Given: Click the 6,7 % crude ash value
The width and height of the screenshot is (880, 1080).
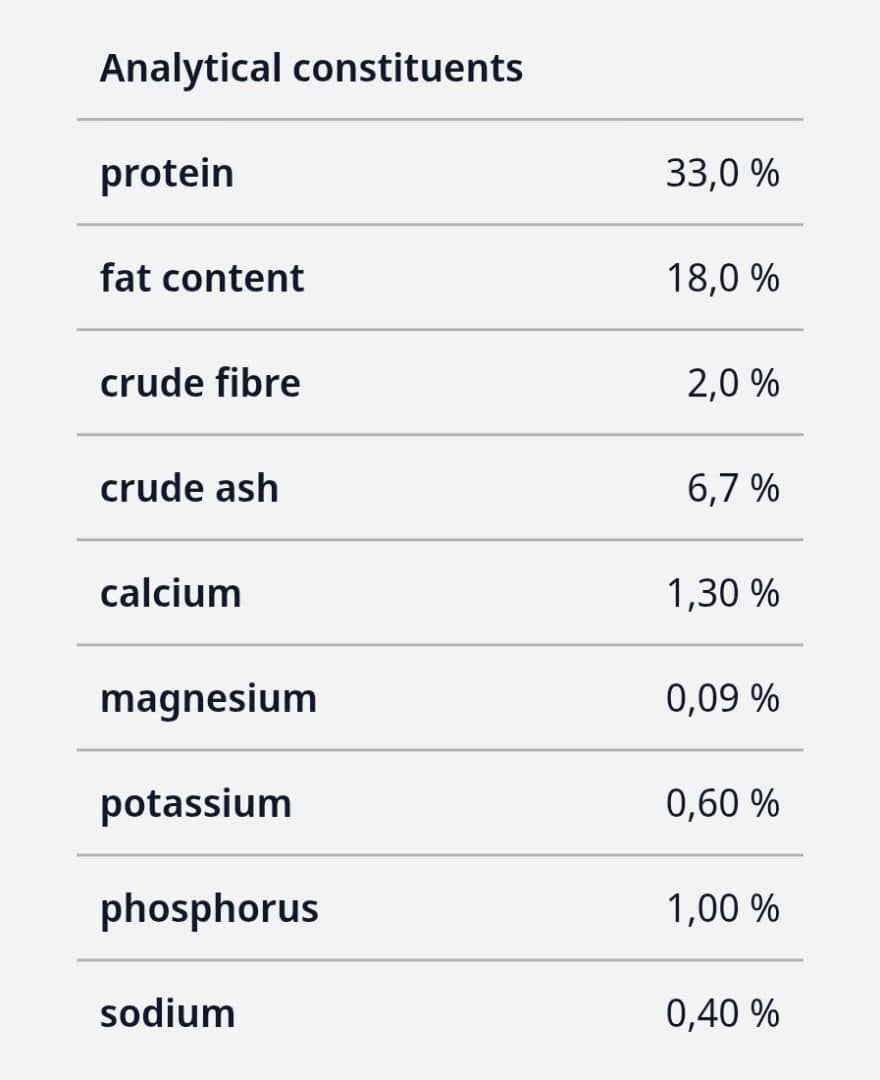Looking at the screenshot, I should click(x=732, y=488).
